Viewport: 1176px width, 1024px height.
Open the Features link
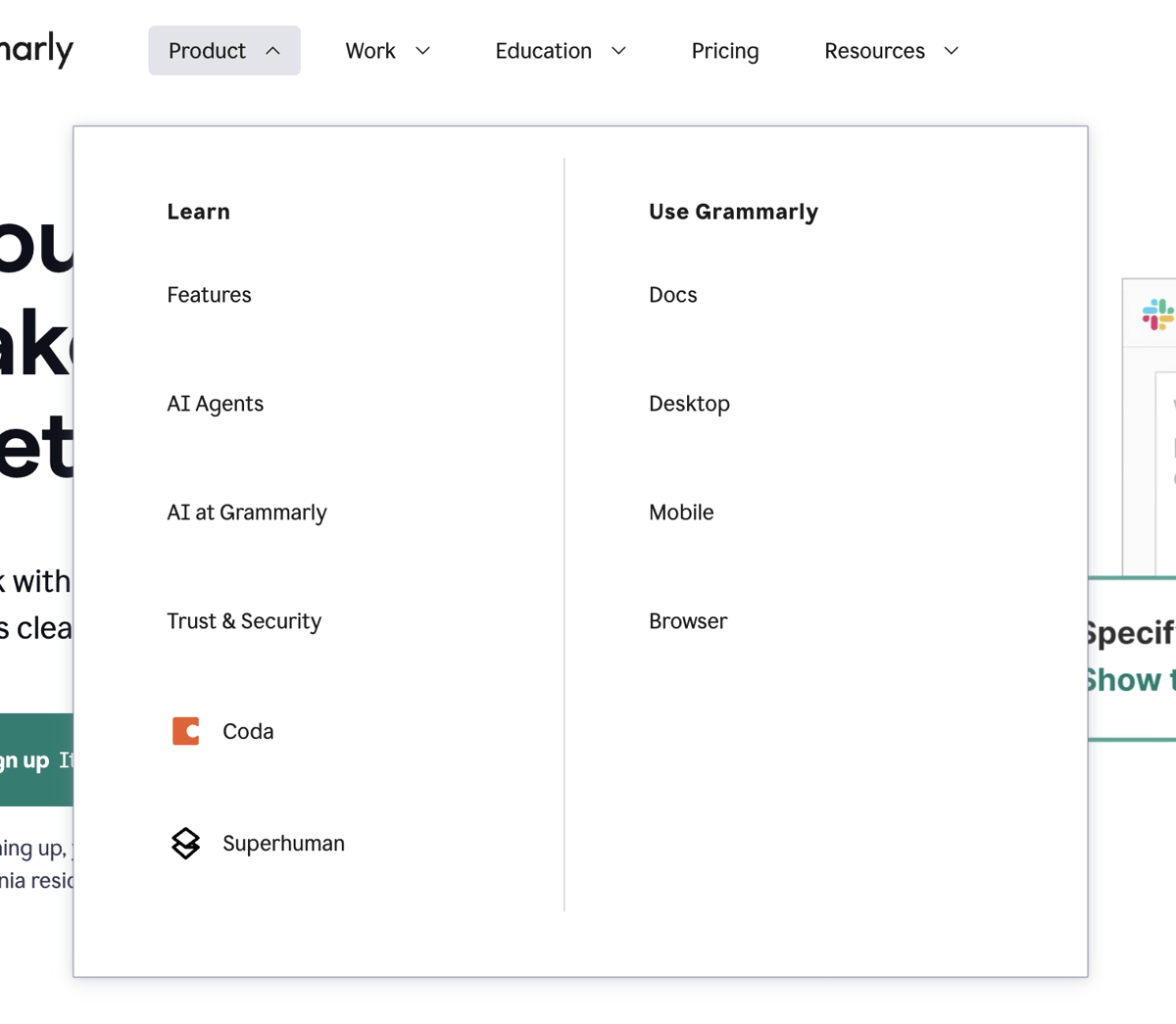(x=209, y=294)
